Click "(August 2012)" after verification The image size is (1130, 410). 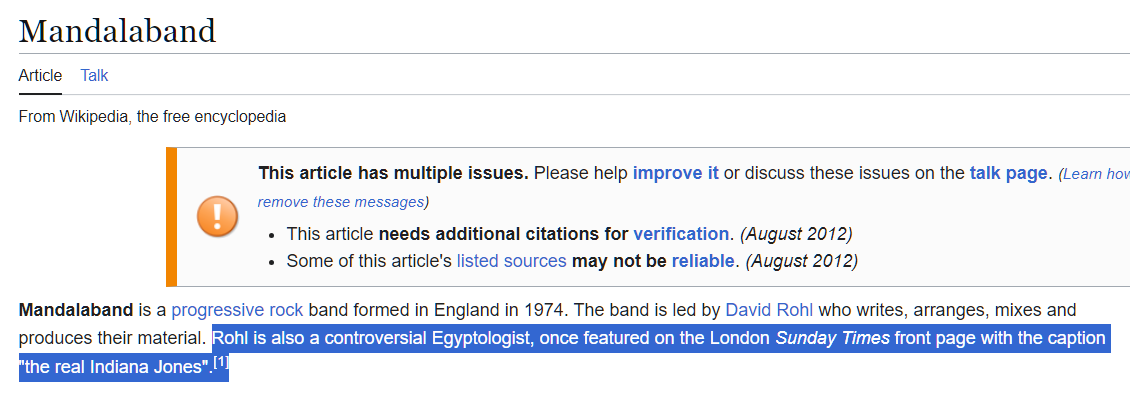click(796, 233)
